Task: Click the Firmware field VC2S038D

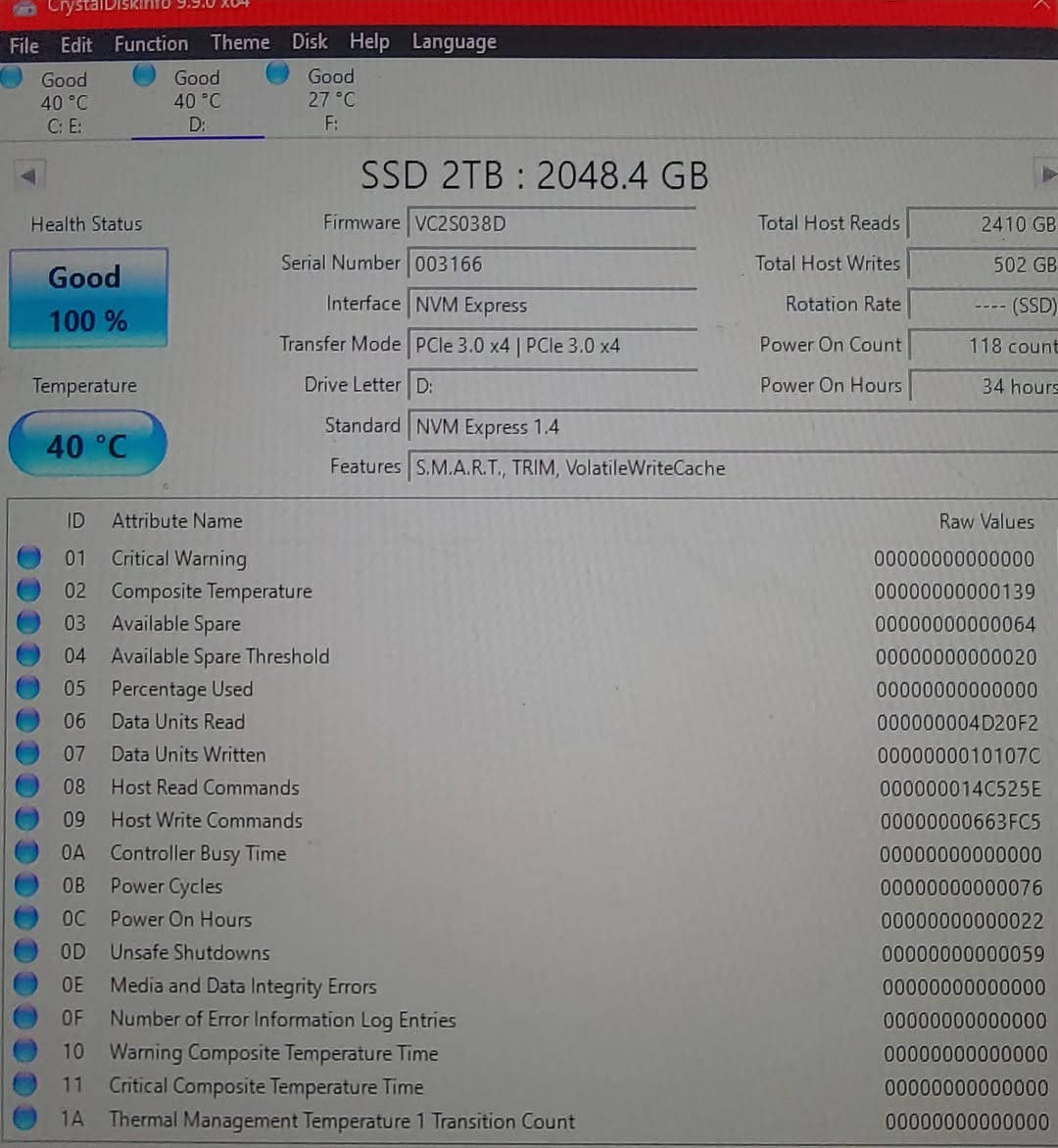Action: point(552,223)
